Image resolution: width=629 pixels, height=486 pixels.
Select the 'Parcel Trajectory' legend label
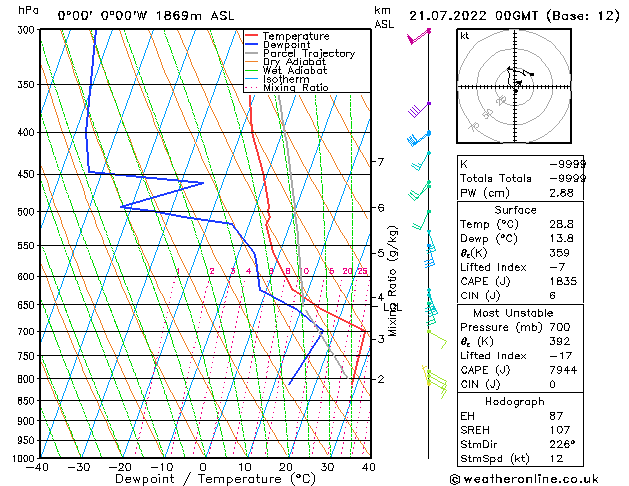(x=309, y=53)
